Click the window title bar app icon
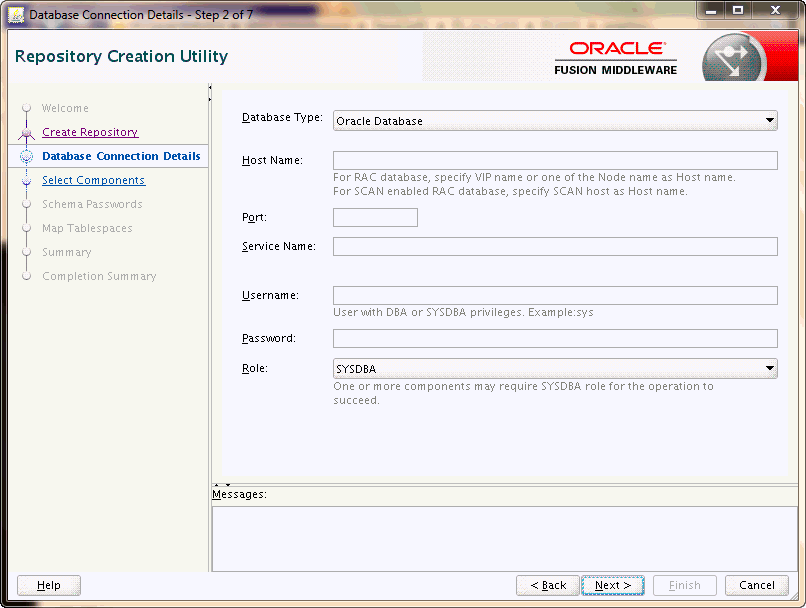 pos(16,15)
